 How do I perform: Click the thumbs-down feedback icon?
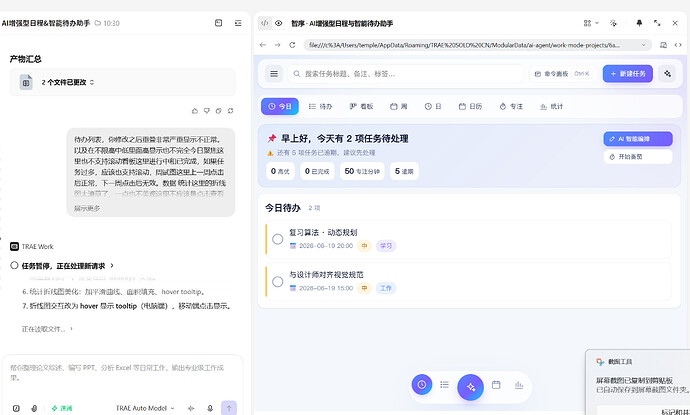point(207,111)
